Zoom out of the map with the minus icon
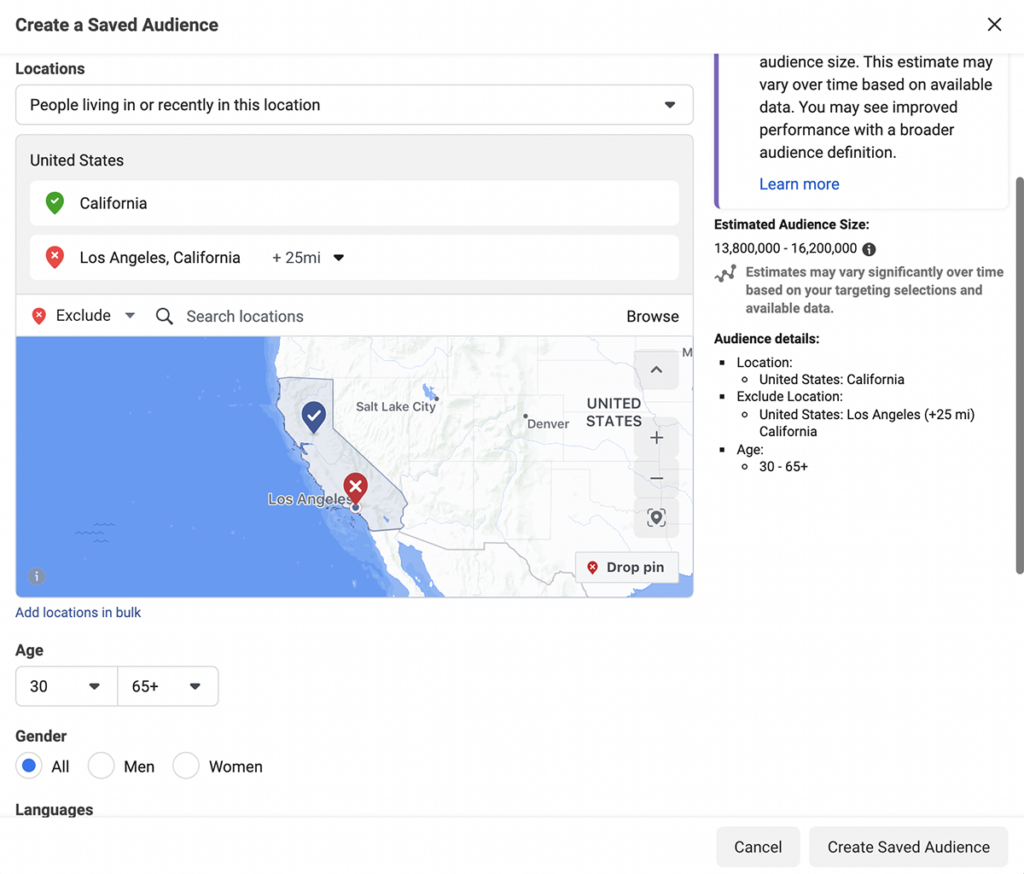This screenshot has width=1024, height=874. pos(656,478)
